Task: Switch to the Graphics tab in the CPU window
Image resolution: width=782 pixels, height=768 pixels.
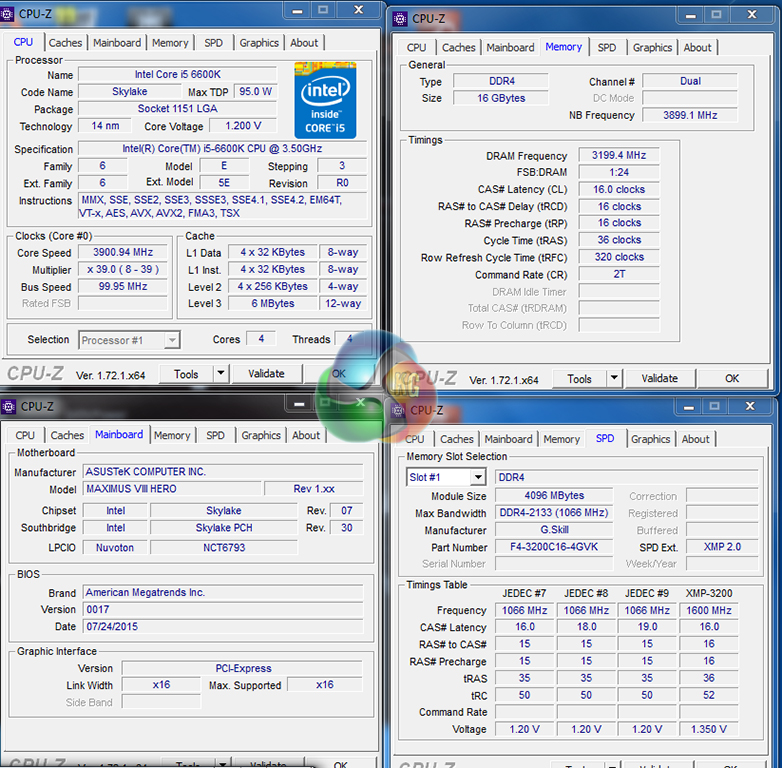Action: (x=259, y=43)
